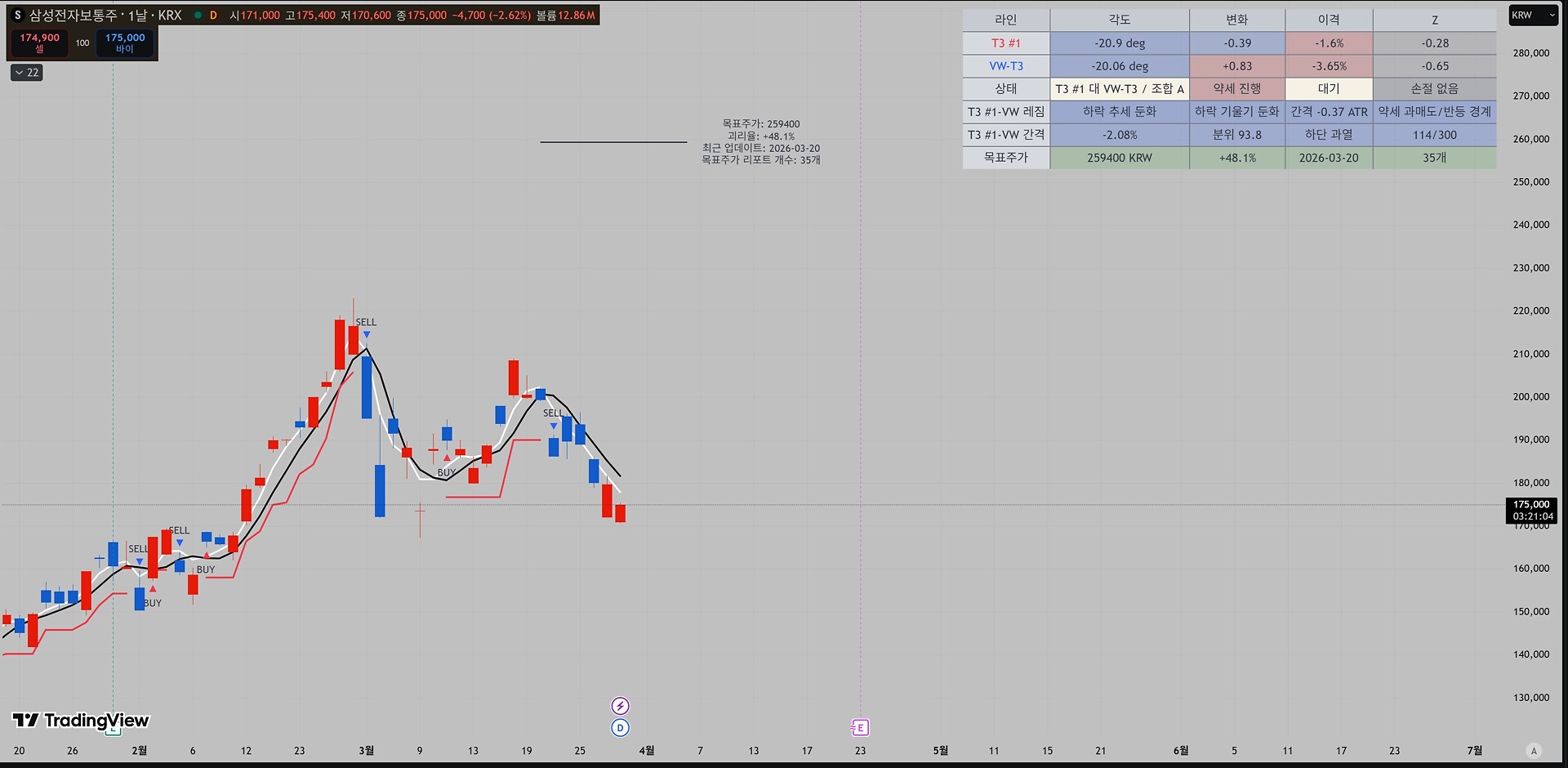Click the '-2.08%' gap cell
Viewport: 1568px width, 768px height.
(1120, 135)
